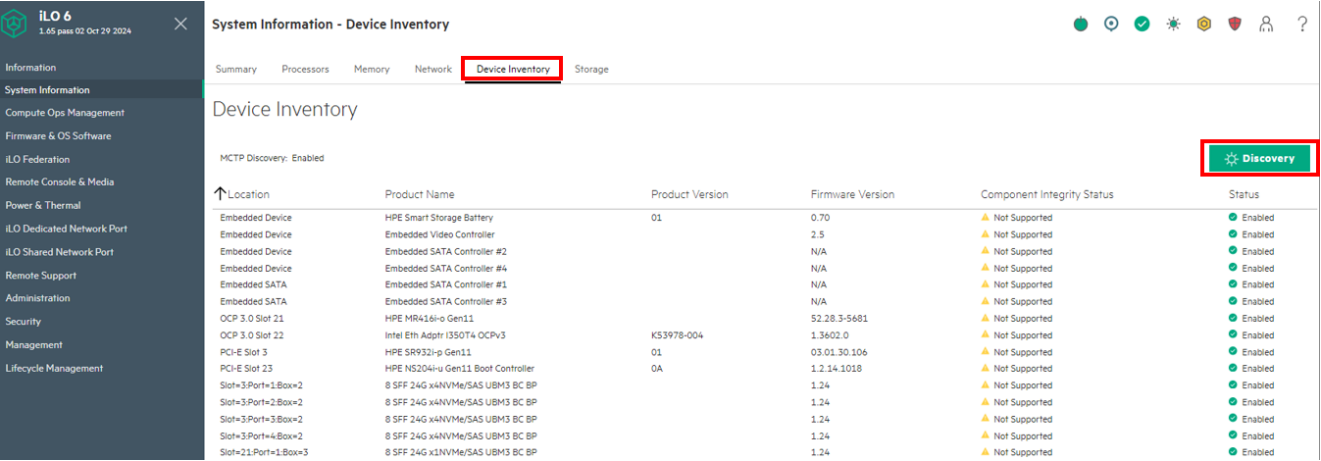Click Embedded SATA Controller #1 cell

446,285
